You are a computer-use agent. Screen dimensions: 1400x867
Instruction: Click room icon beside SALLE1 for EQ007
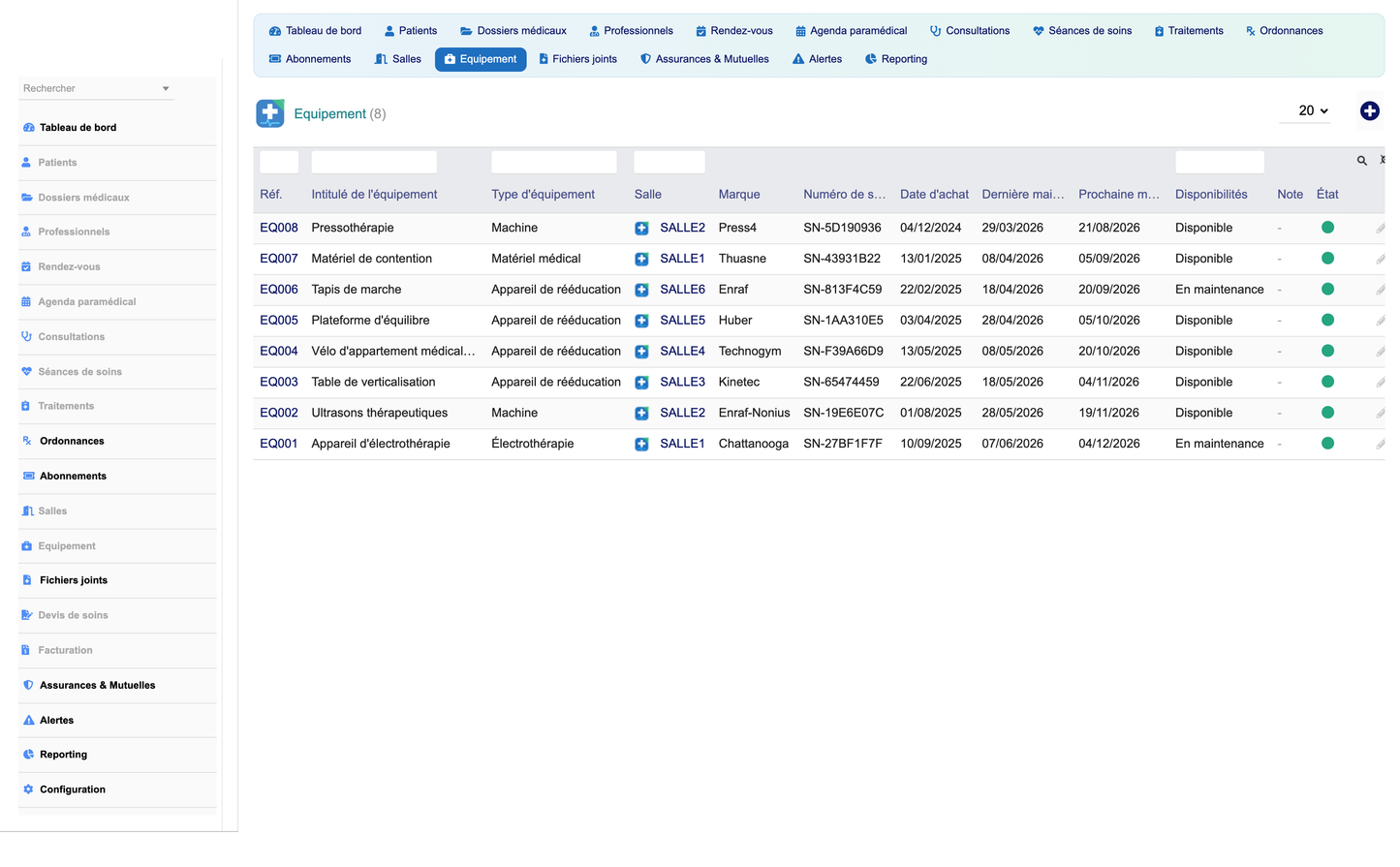tap(641, 260)
